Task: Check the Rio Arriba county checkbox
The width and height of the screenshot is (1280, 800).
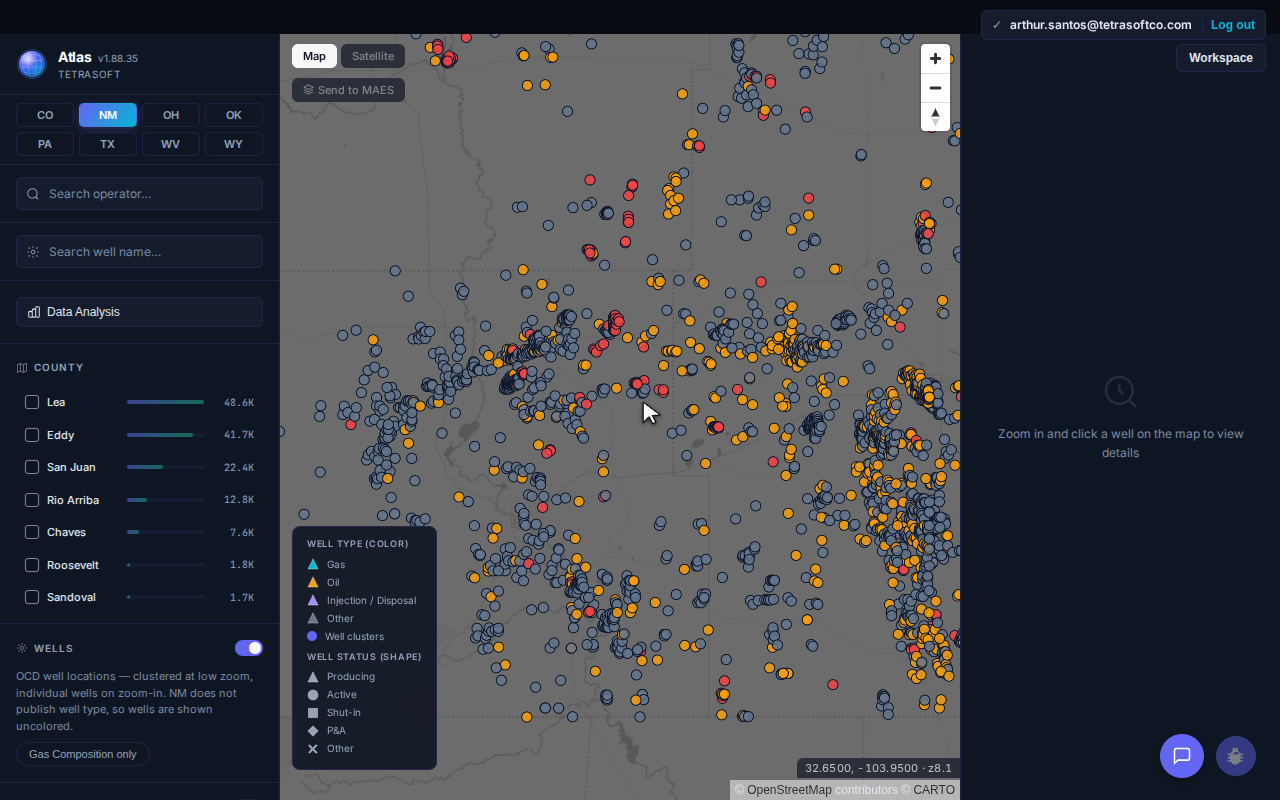Action: click(32, 500)
